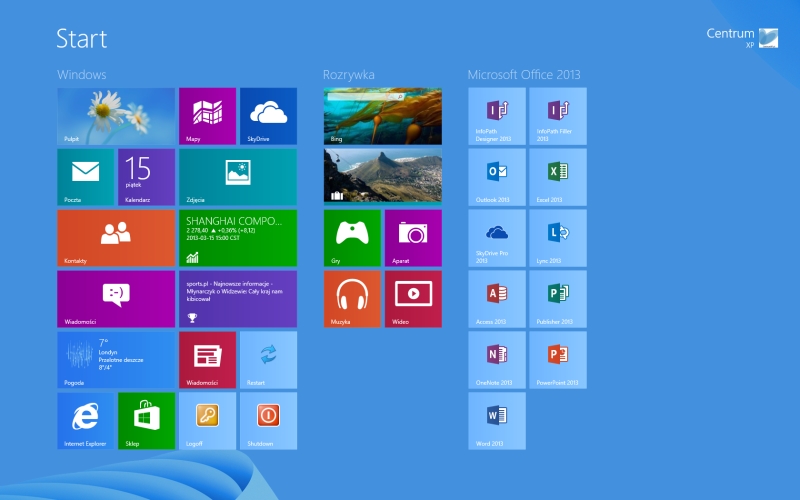
Task: Open the Zdjęcia photos tile
Action: pos(238,177)
